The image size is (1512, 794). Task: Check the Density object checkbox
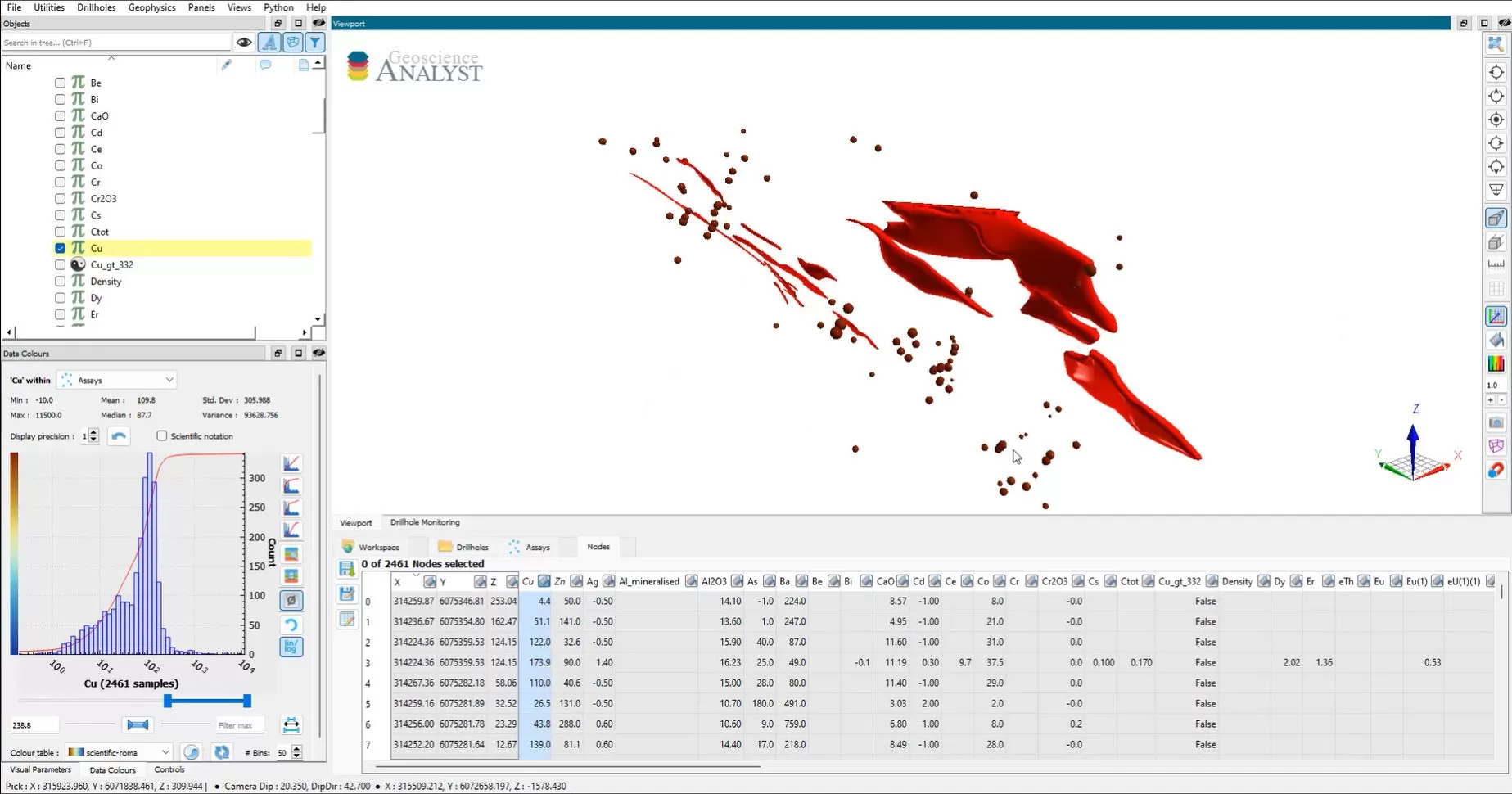60,281
